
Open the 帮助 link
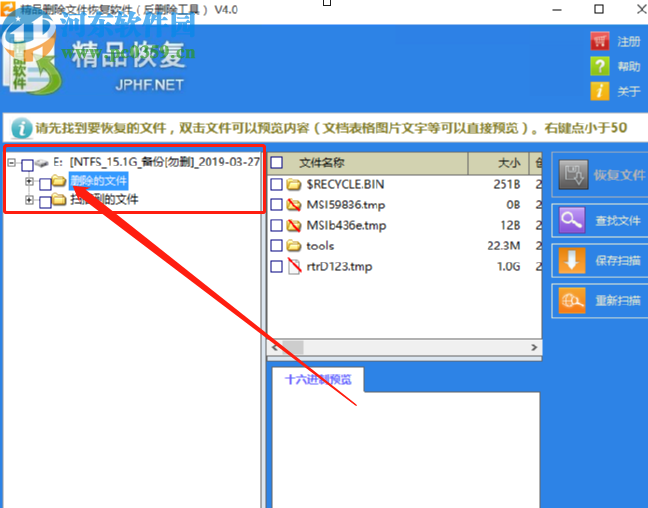[629, 67]
